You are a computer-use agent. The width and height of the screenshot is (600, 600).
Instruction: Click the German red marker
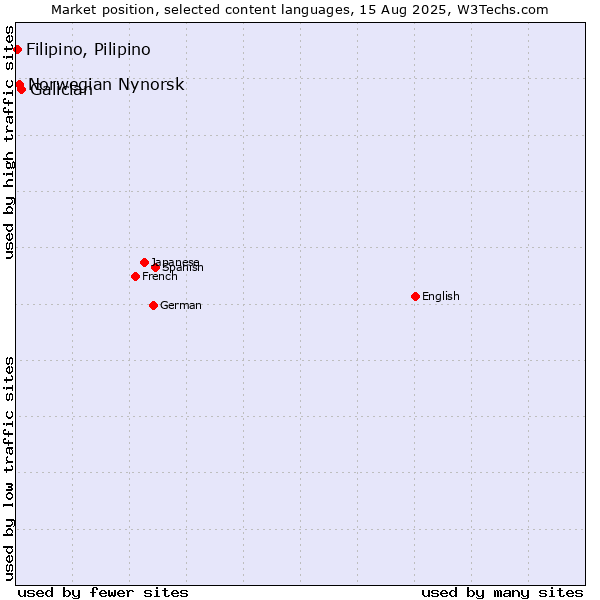pyautogui.click(x=153, y=306)
